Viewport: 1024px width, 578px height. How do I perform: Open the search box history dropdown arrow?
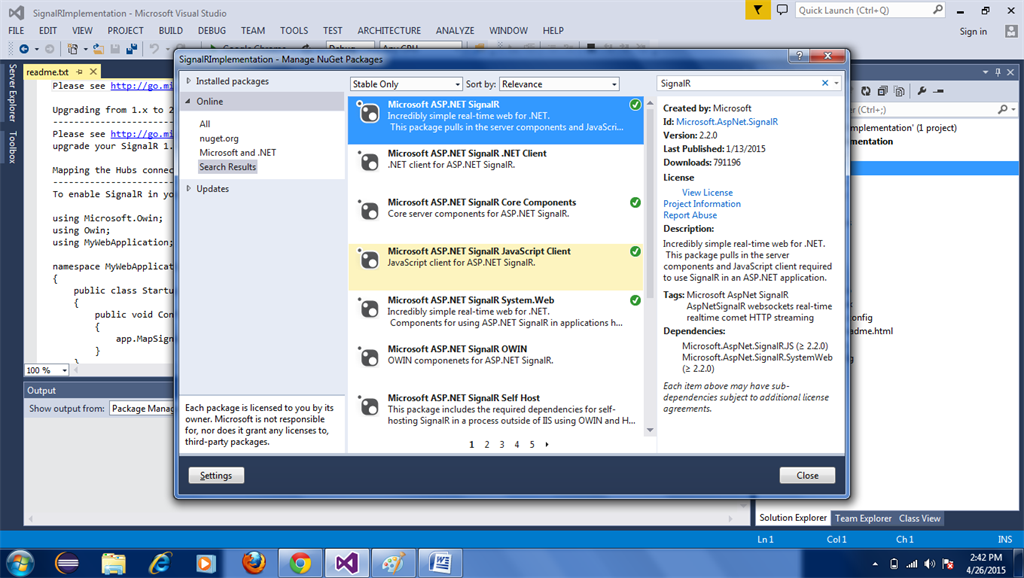tap(837, 83)
